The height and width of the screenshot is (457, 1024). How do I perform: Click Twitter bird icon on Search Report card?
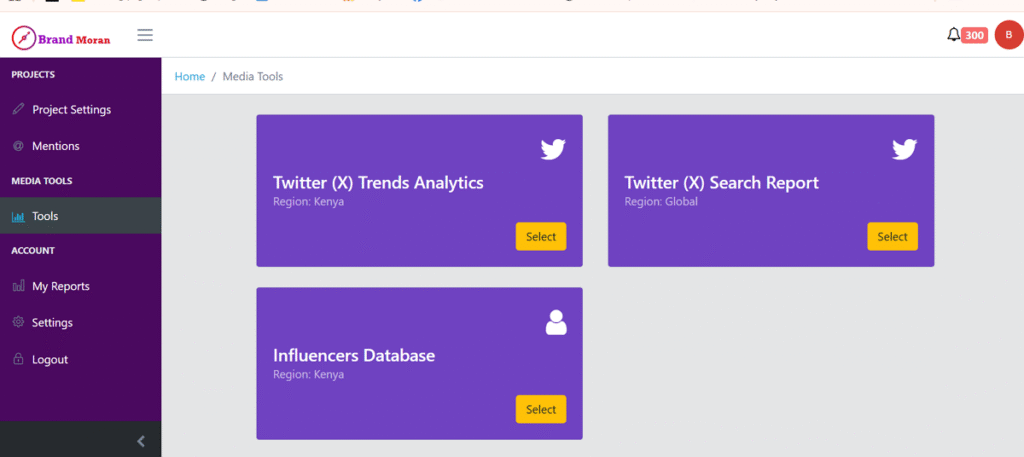(904, 150)
